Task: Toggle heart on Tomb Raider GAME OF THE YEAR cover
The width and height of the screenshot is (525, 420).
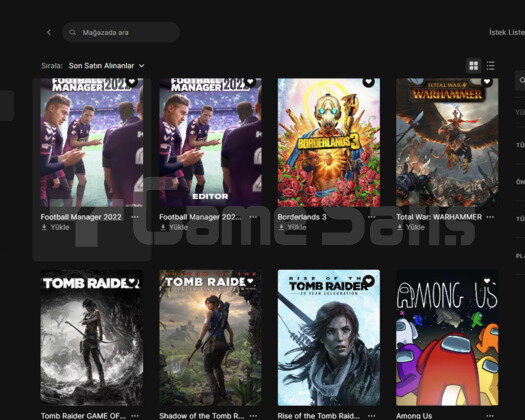Action: coord(132,281)
